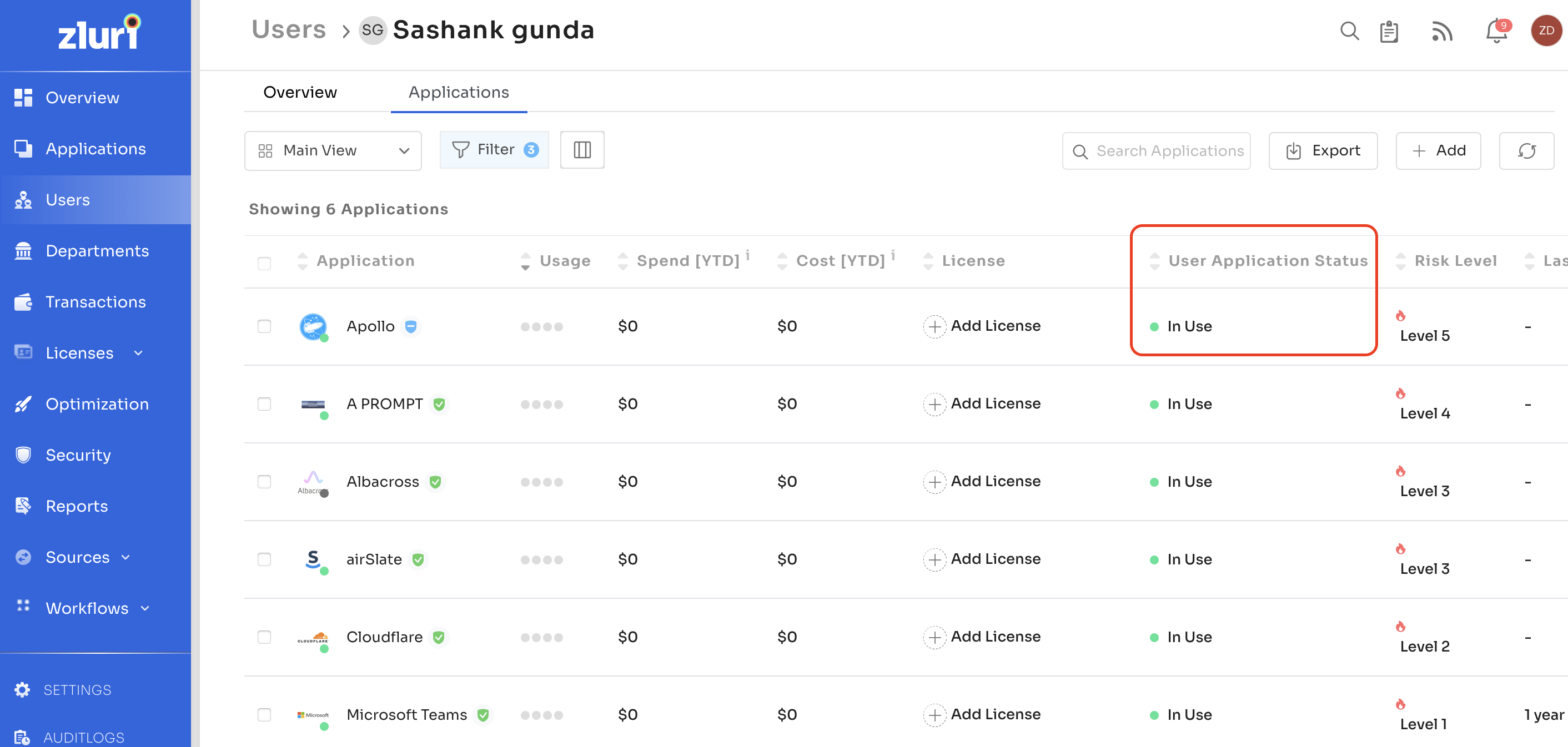
Task: Click the SG user avatar in breadcrumb
Action: pyautogui.click(x=373, y=31)
